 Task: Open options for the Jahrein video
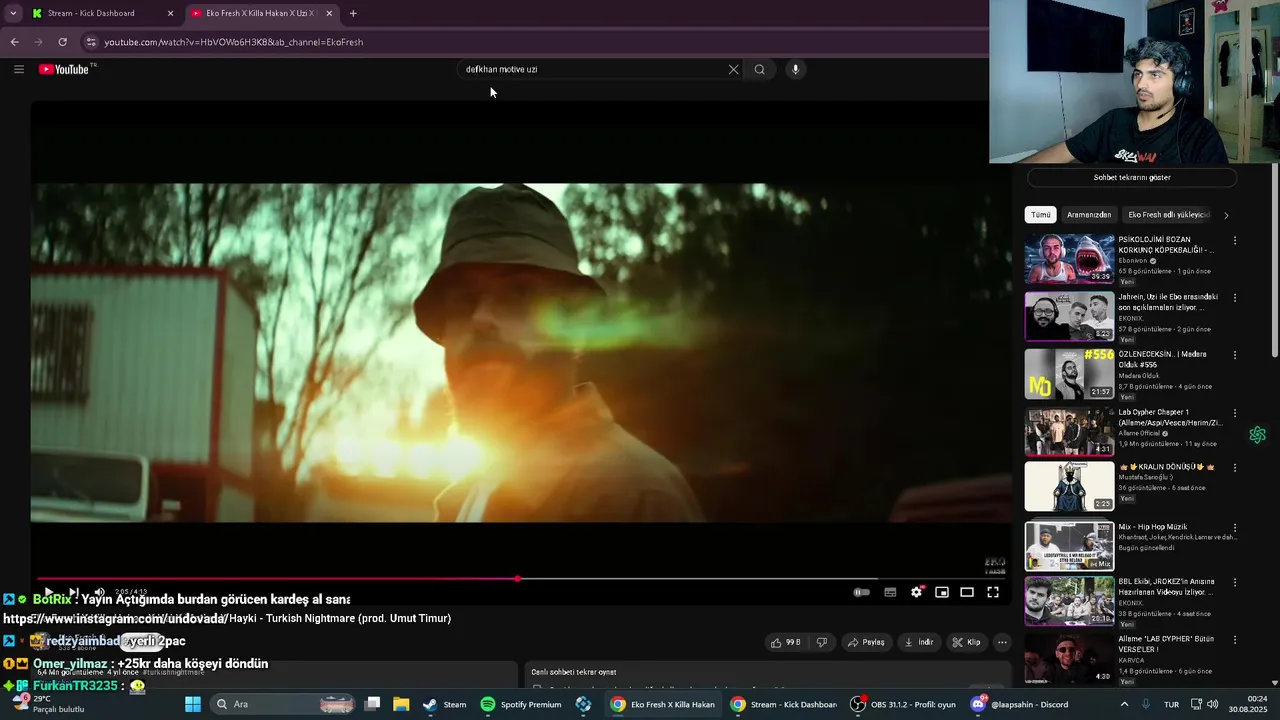click(1235, 298)
